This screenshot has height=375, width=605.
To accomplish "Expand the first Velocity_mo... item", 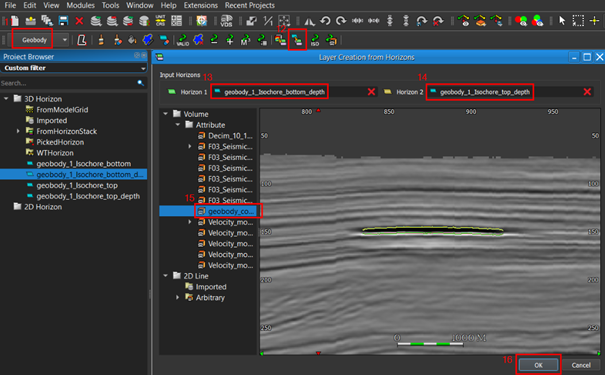I will click(x=189, y=222).
